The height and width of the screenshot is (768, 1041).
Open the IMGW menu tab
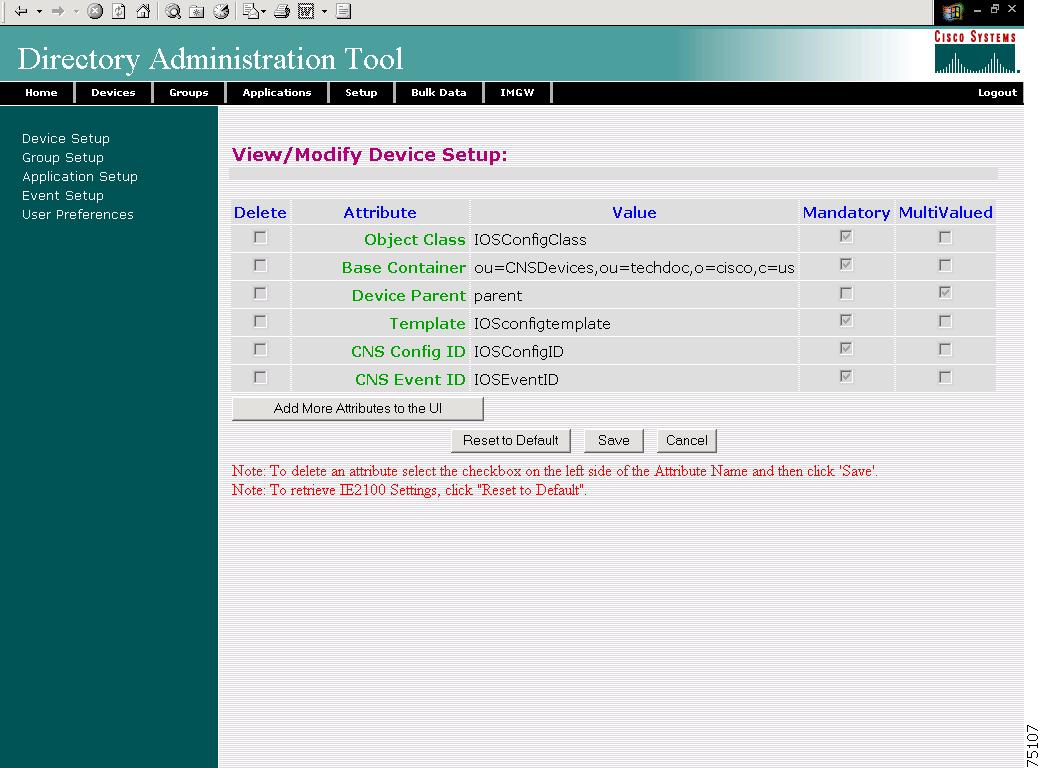click(x=517, y=92)
